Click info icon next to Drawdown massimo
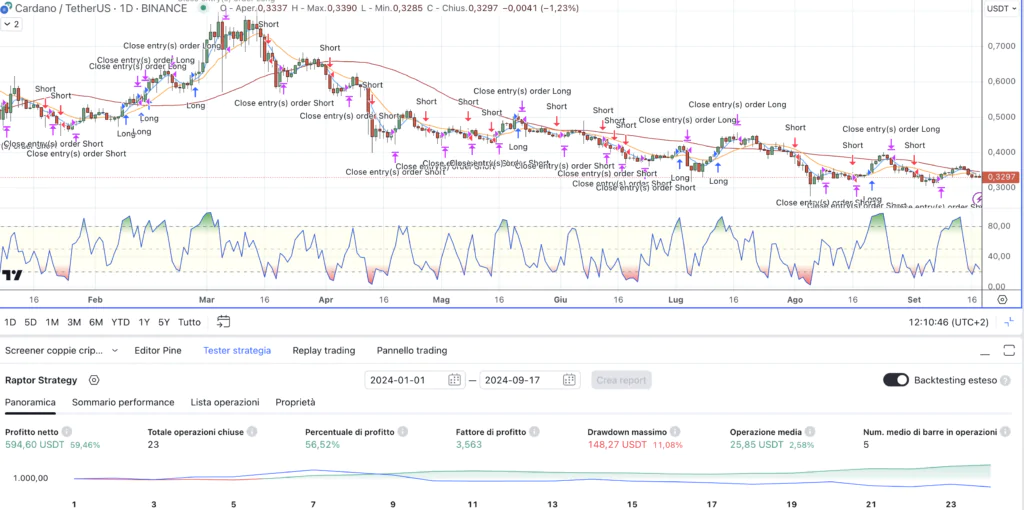The image size is (1024, 510). point(675,432)
